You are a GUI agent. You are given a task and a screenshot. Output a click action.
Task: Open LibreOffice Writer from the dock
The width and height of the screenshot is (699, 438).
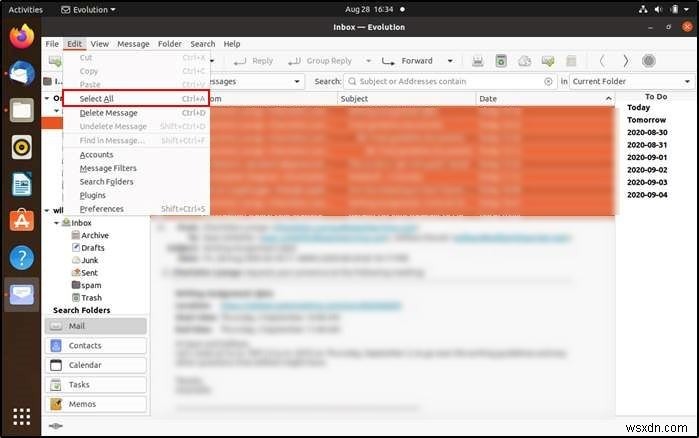coord(21,184)
